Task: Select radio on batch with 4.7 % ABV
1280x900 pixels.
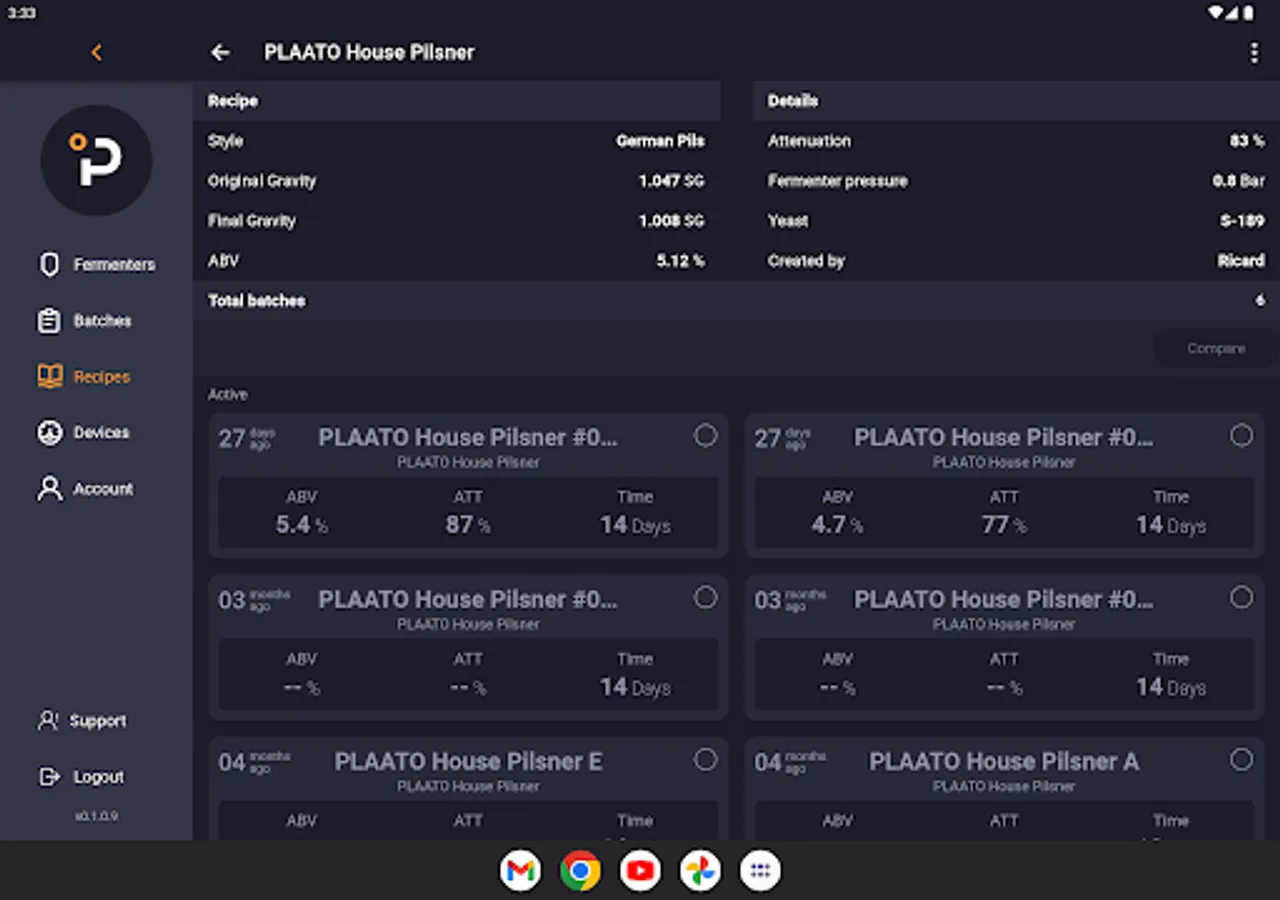Action: (x=1241, y=435)
